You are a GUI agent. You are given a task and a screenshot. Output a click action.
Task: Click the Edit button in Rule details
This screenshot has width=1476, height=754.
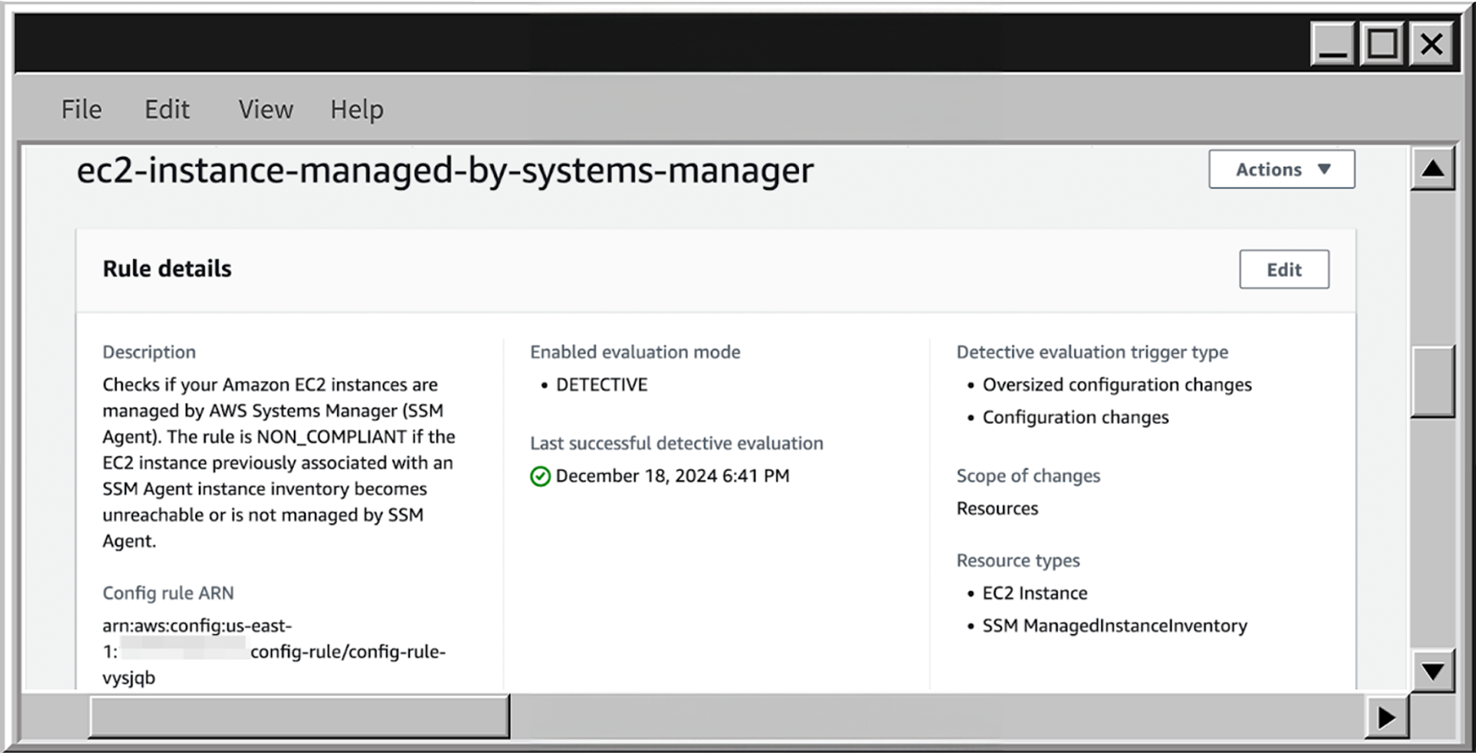coord(1284,269)
